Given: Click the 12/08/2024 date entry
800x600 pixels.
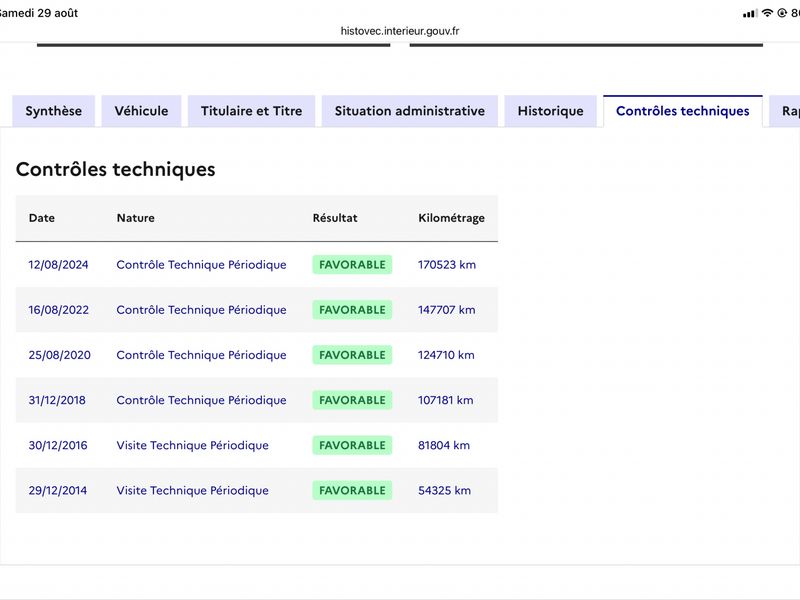Looking at the screenshot, I should coord(58,265).
